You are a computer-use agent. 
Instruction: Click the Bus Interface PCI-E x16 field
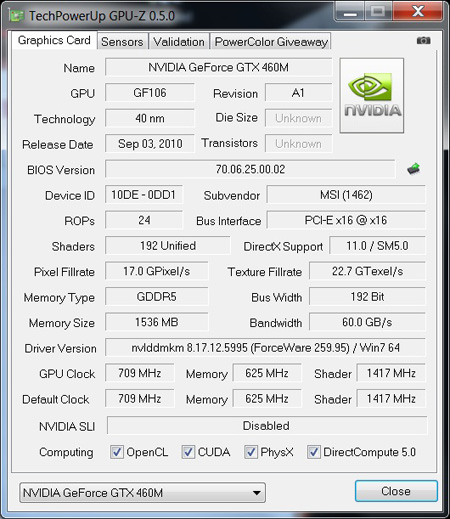(x=346, y=220)
